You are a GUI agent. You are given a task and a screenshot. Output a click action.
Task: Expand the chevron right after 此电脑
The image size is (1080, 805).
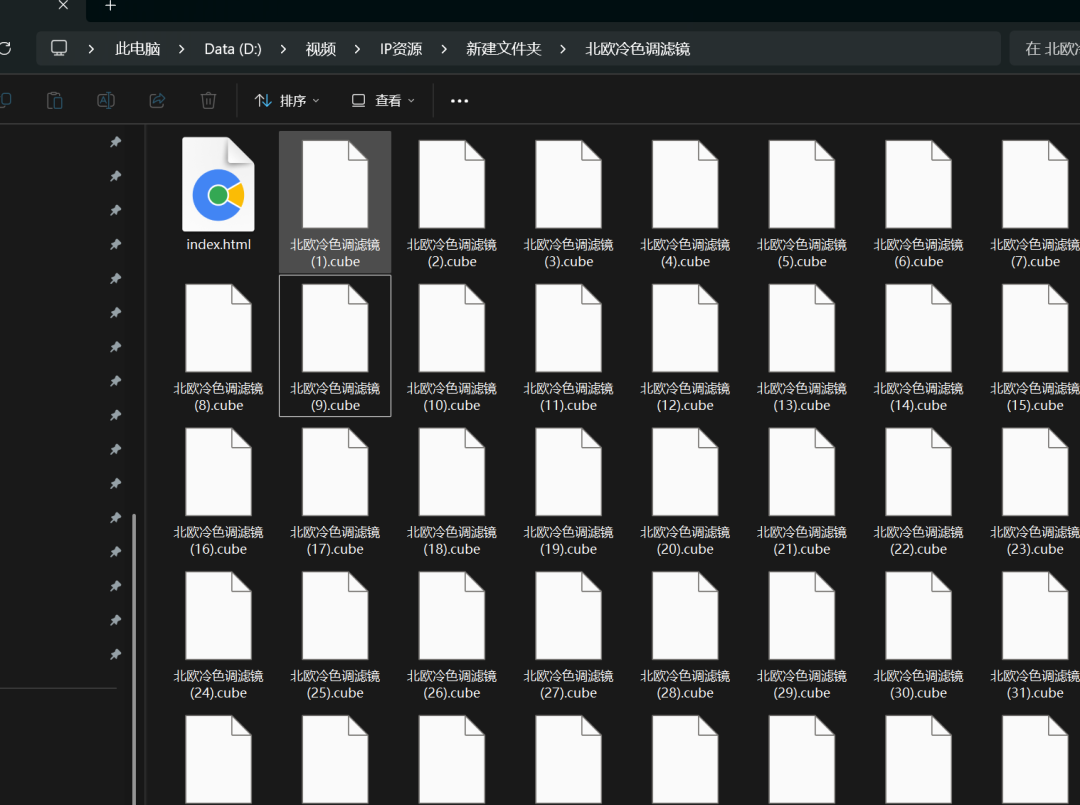pos(182,49)
